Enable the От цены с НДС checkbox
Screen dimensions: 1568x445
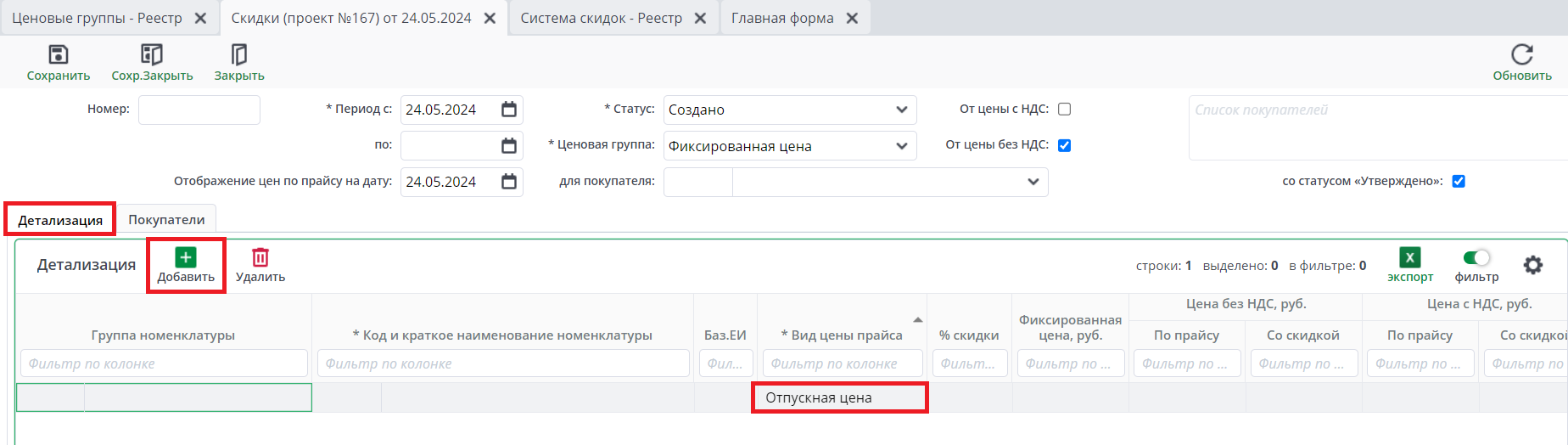pyautogui.click(x=1065, y=109)
